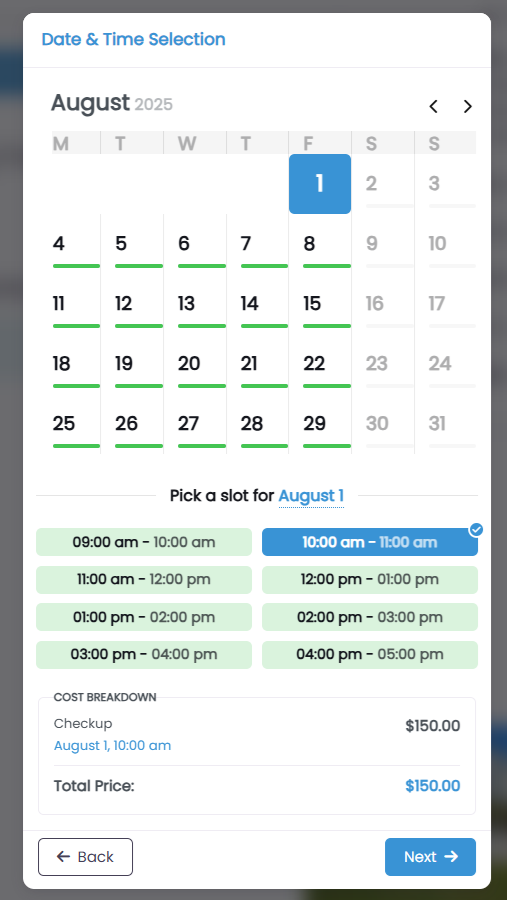
Task: Go to previous month with left chevron
Action: click(x=434, y=106)
